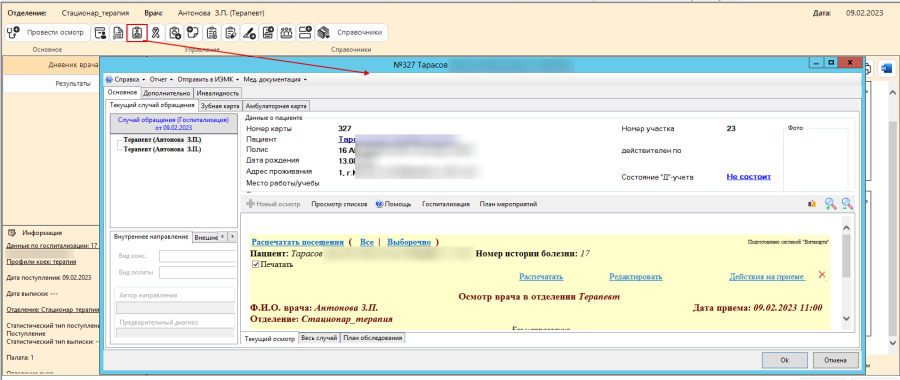The image size is (900, 380).
Task: Open the Мед. документация dropdown
Action: (x=275, y=80)
